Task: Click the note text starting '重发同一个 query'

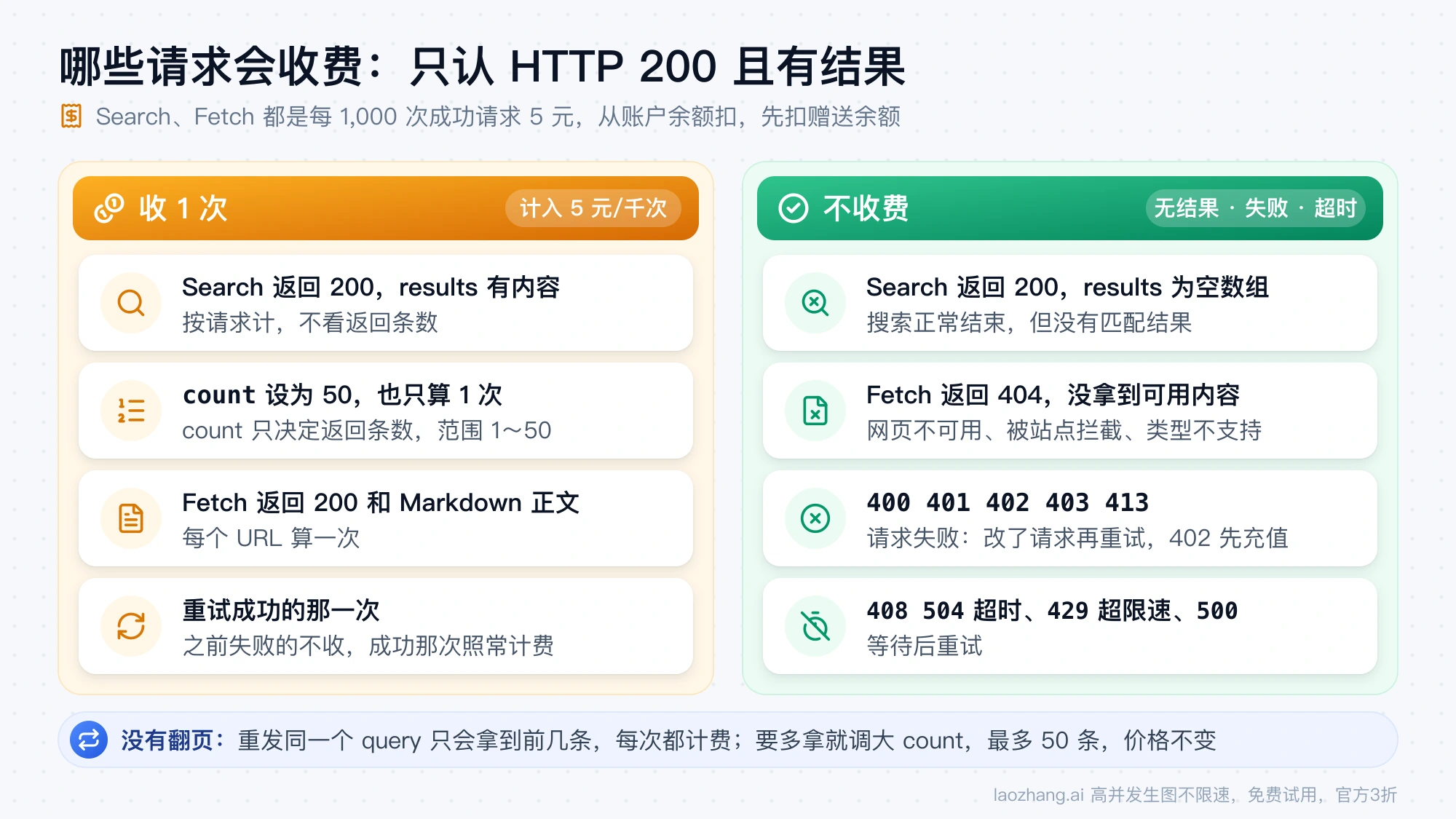Action: pyautogui.click(x=727, y=740)
